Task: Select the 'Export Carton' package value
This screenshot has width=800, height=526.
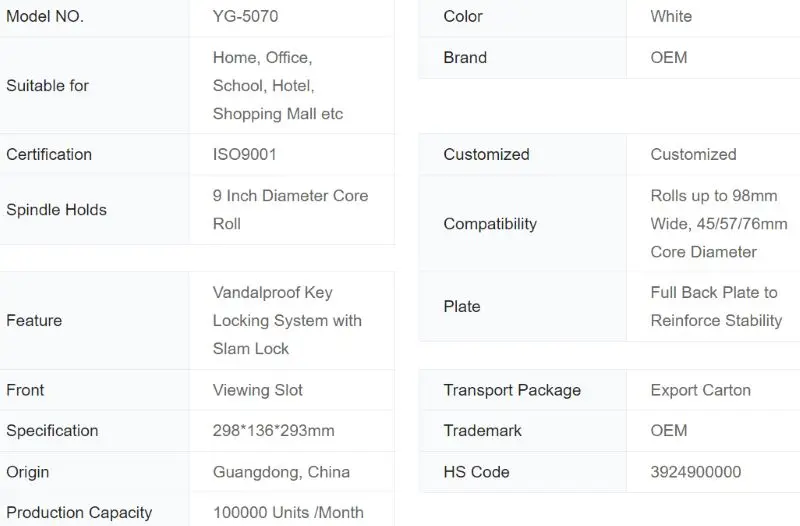Action: (700, 390)
